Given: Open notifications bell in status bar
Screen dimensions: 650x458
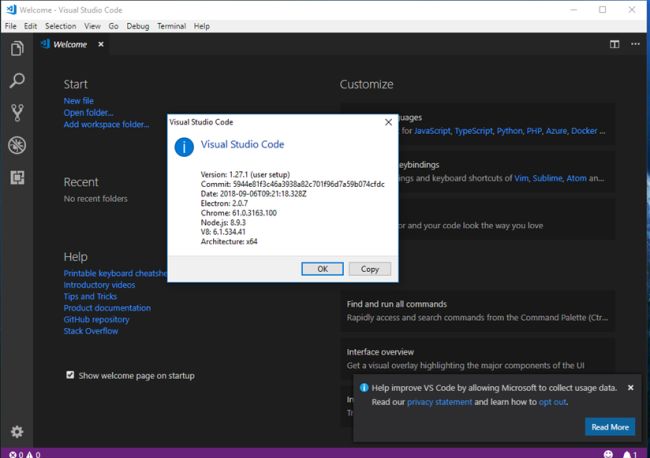Looking at the screenshot, I should (629, 454).
